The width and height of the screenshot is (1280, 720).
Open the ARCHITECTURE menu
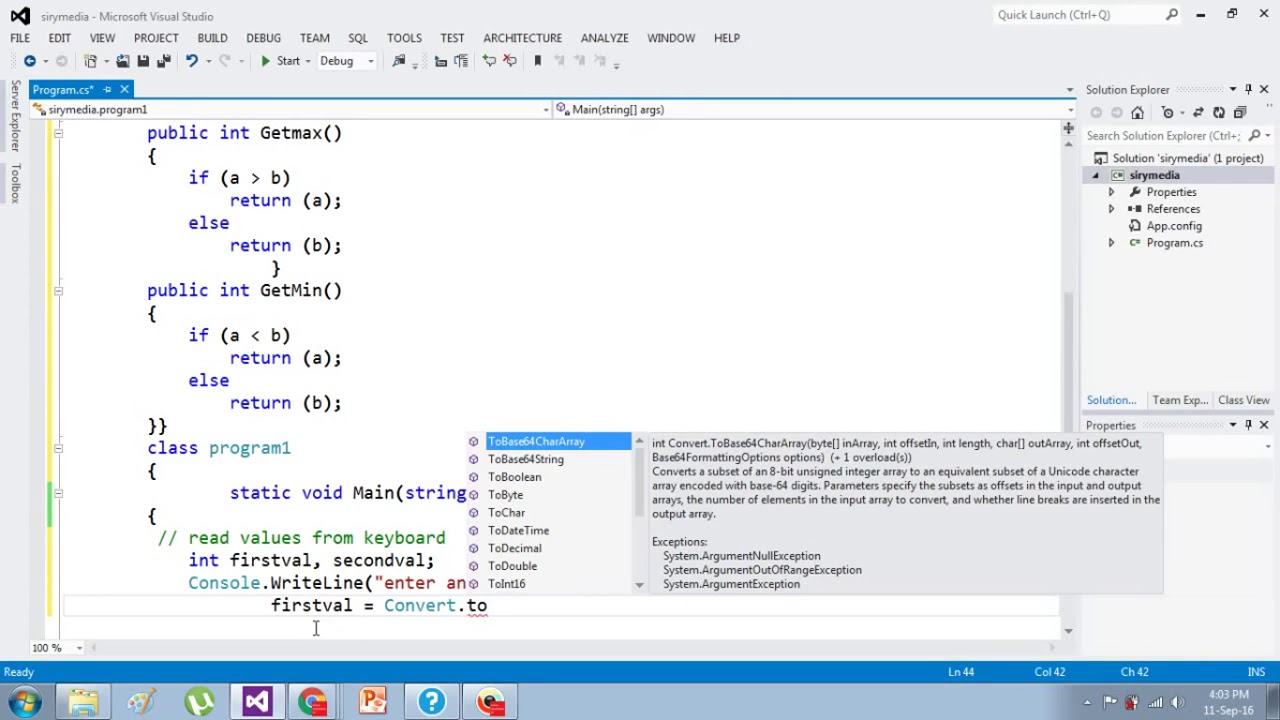(522, 38)
